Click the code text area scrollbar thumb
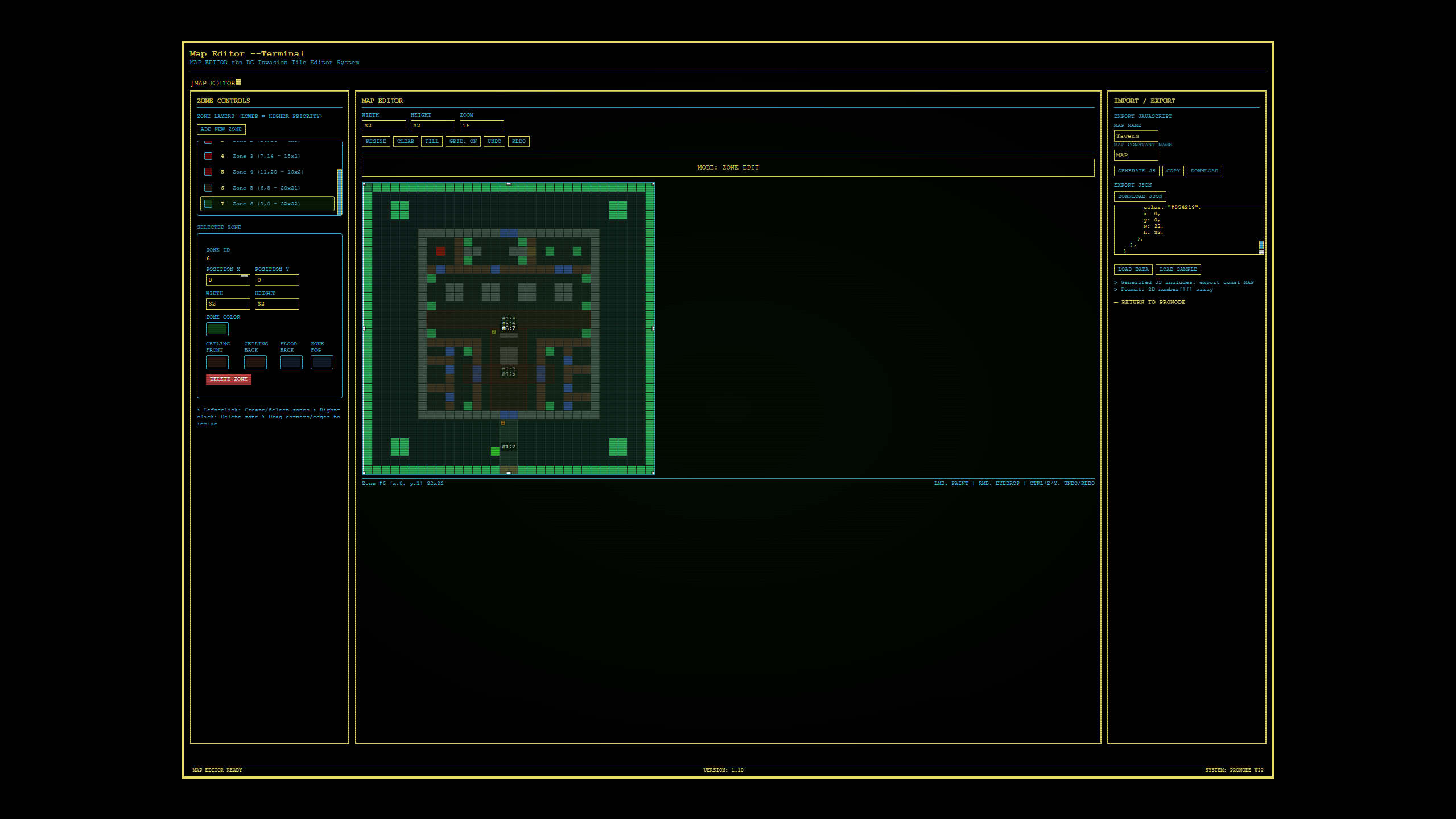The width and height of the screenshot is (1456, 819). pos(1261,245)
